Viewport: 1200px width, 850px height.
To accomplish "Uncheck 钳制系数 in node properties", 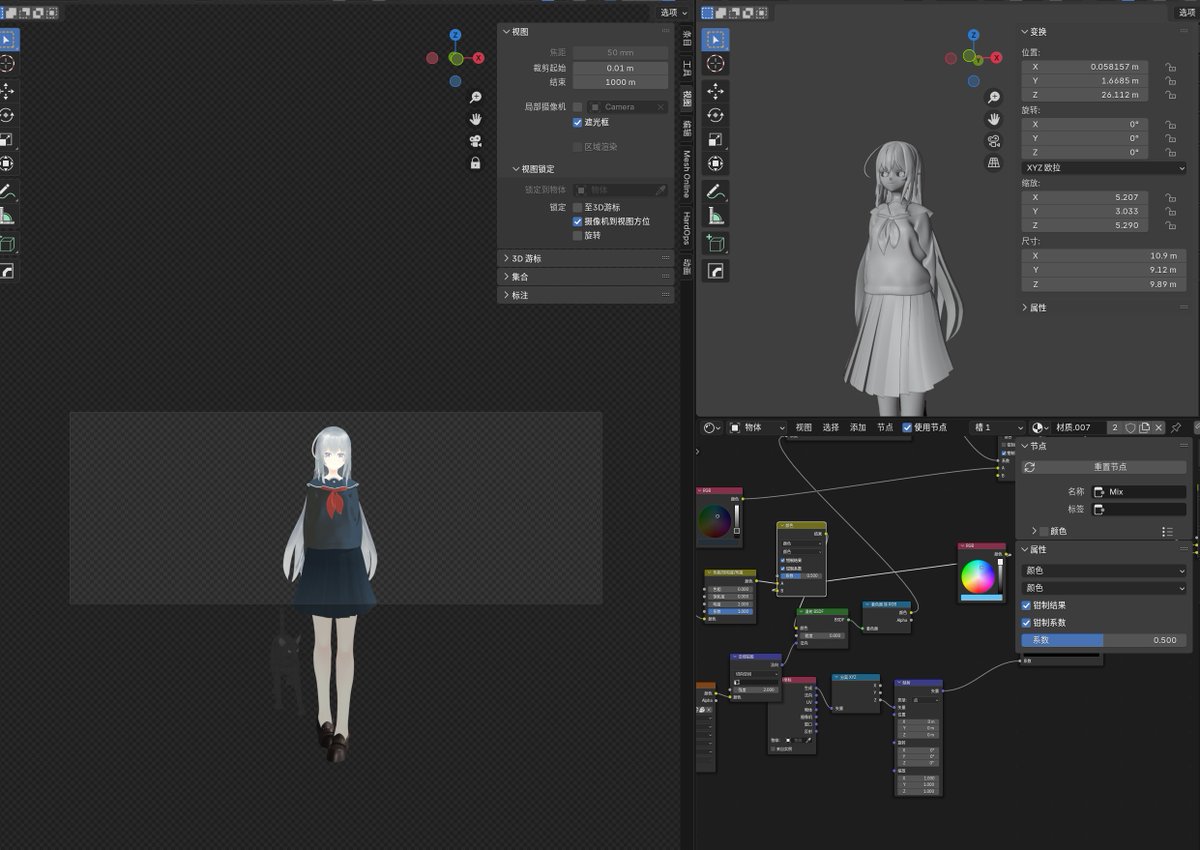I will (x=1026, y=623).
